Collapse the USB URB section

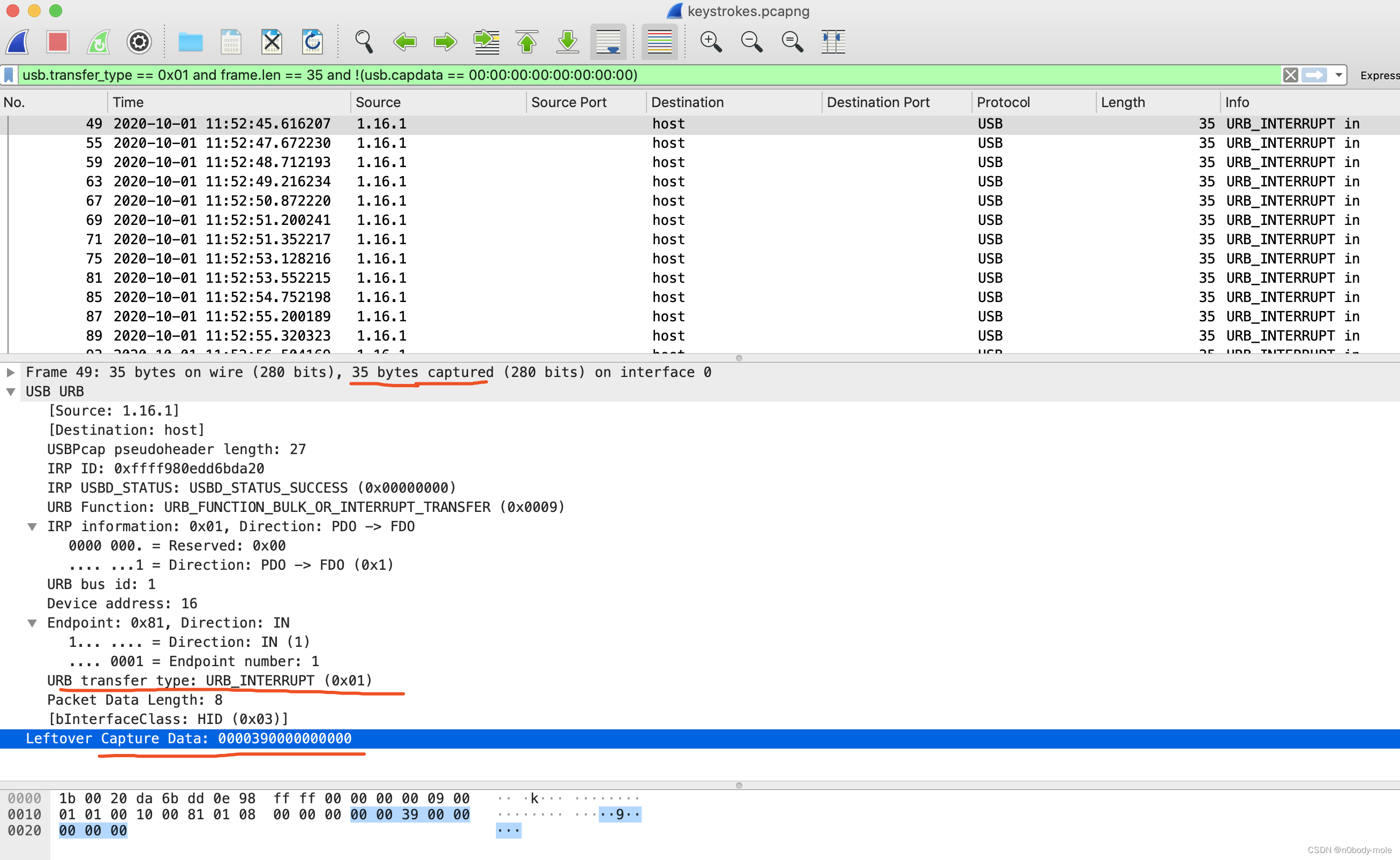[10, 392]
